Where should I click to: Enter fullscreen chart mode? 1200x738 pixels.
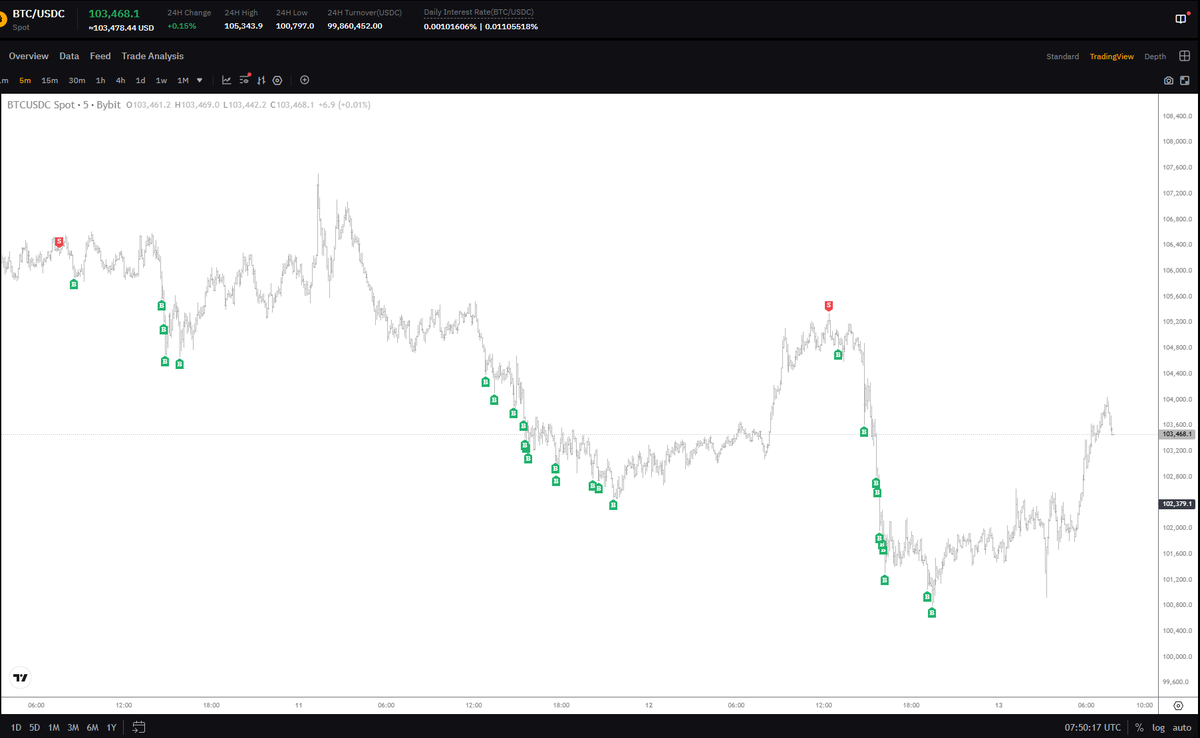pyautogui.click(x=1184, y=80)
